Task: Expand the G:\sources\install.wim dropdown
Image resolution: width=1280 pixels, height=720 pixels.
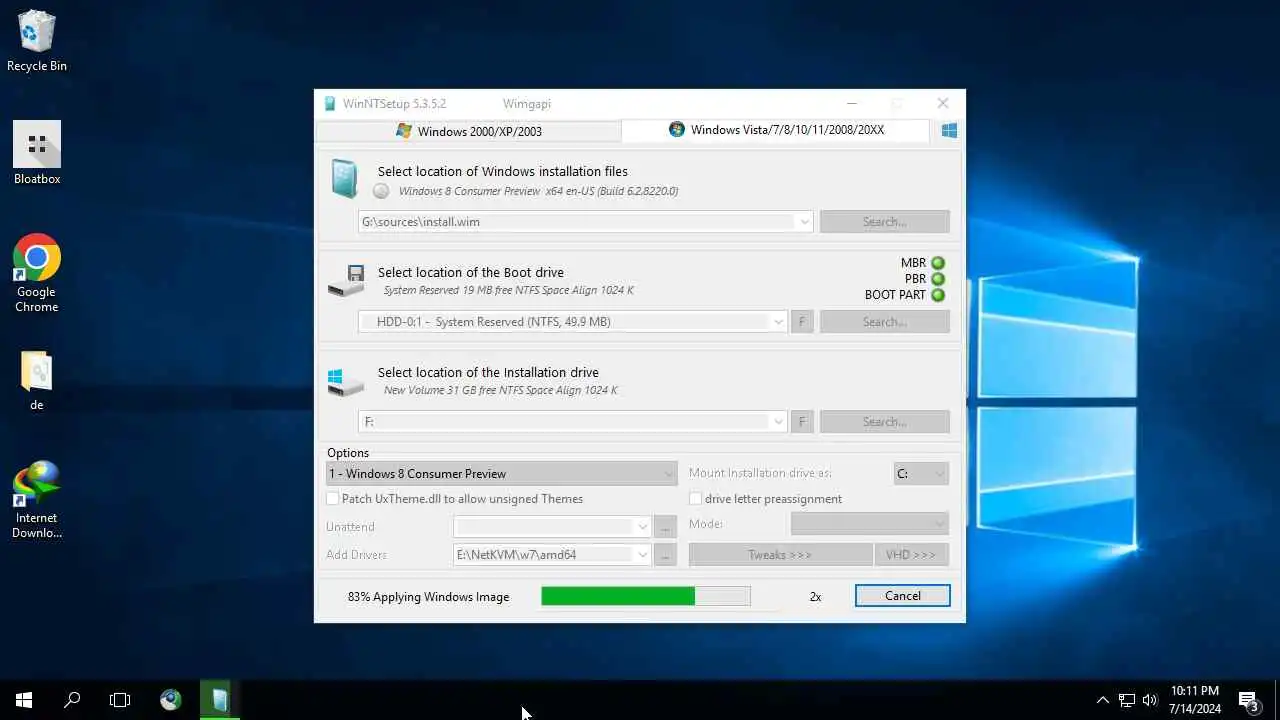Action: click(805, 222)
